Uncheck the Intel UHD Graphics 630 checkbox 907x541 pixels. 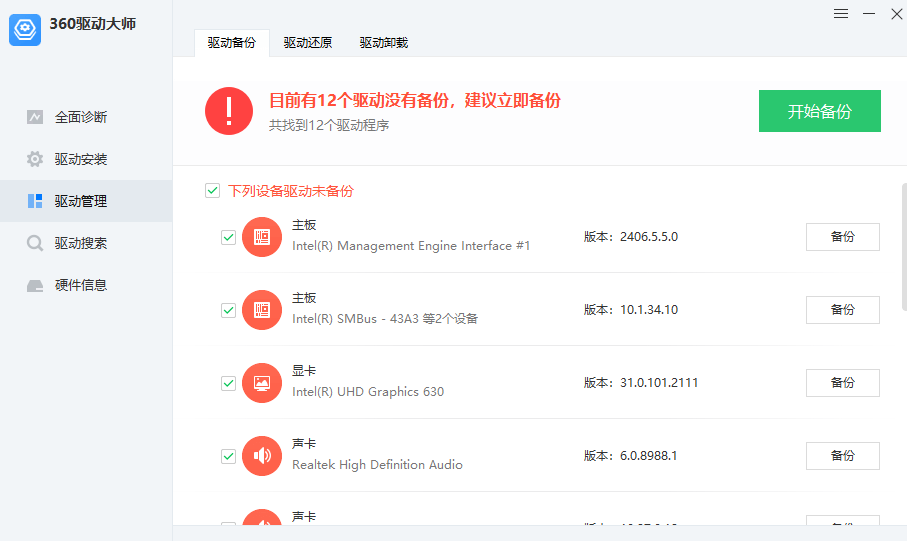pyautogui.click(x=228, y=383)
